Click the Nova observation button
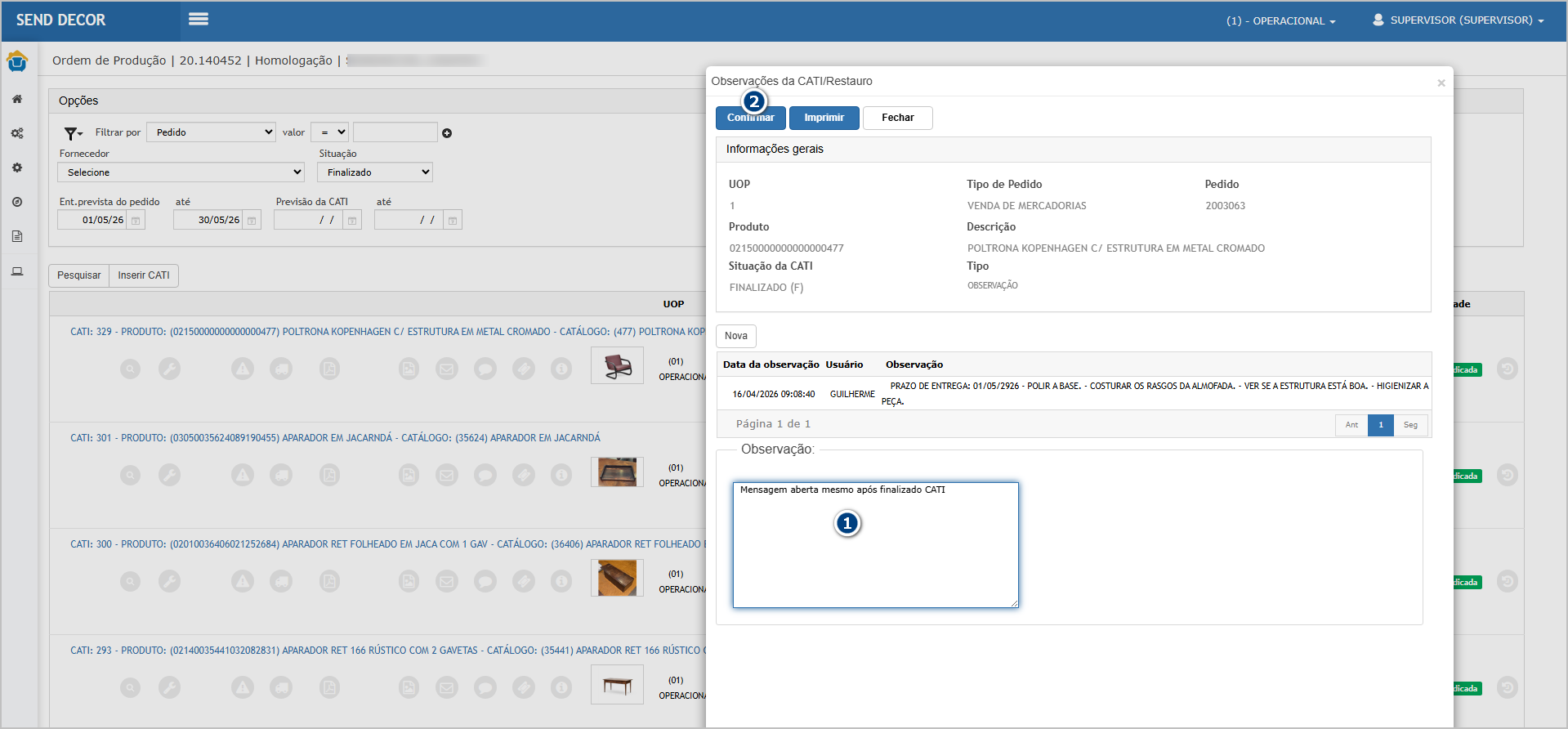 point(736,336)
